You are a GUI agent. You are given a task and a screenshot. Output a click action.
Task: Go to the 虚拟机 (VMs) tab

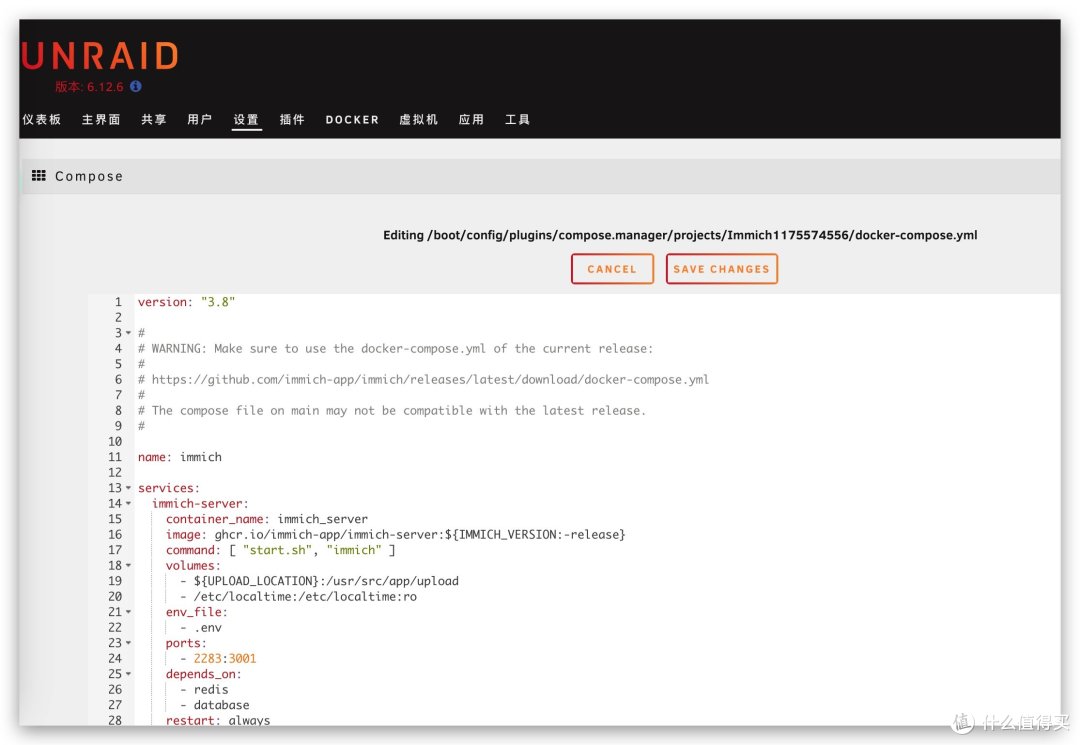pos(418,119)
